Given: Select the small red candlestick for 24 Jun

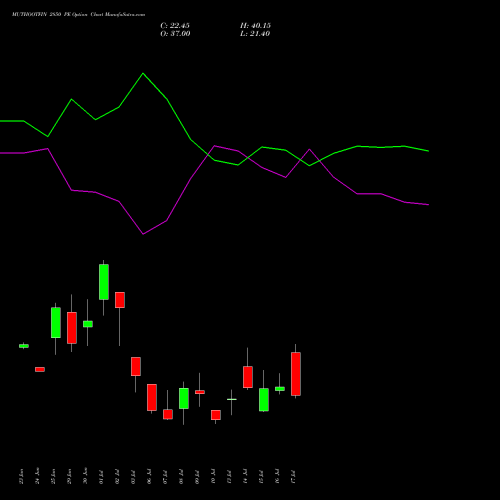Looking at the screenshot, I should coord(40,369).
